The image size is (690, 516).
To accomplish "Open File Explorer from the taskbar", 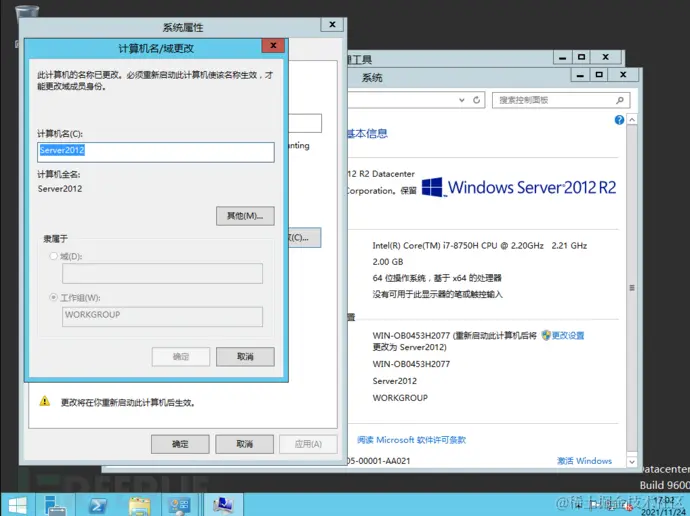I will point(140,506).
